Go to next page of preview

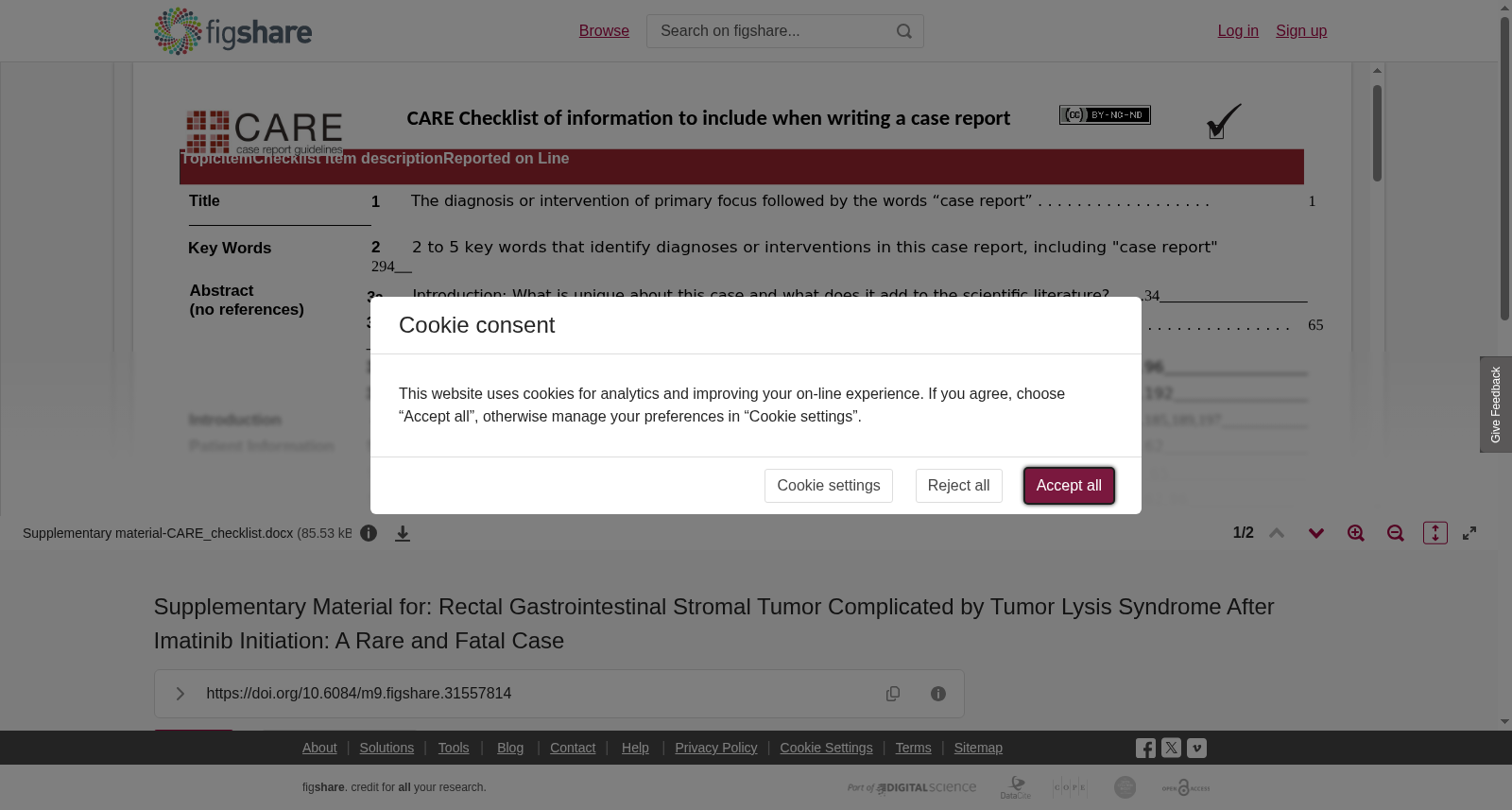click(1316, 533)
